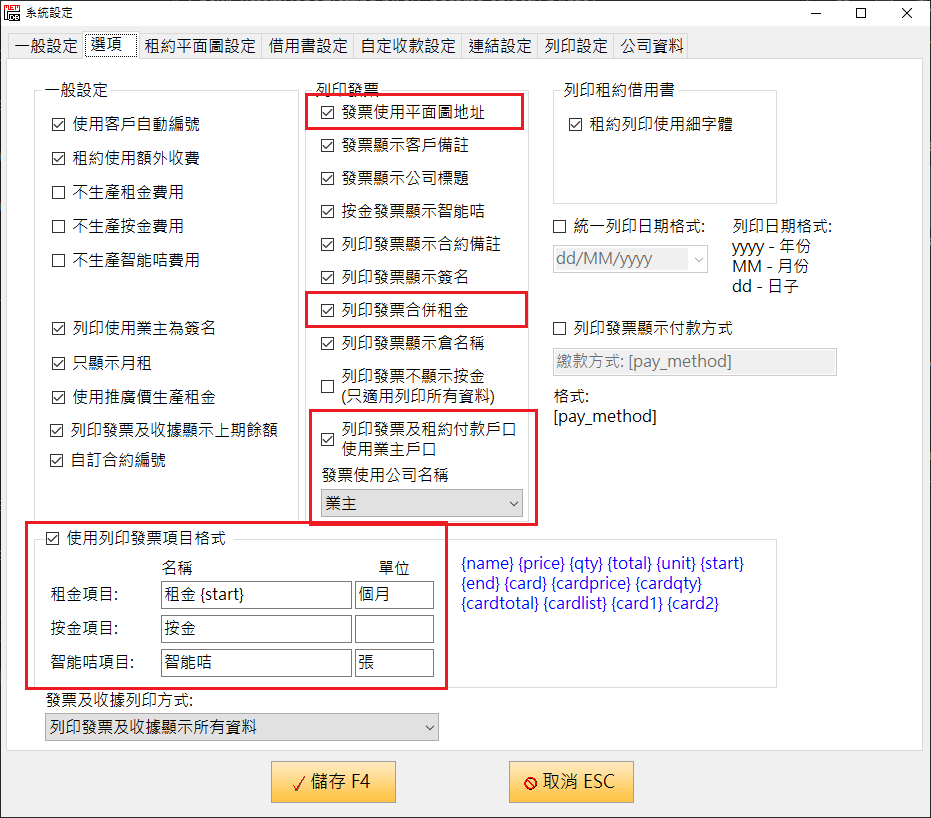
Task: Enable 統一列印日期格式 checkbox
Action: 560,226
